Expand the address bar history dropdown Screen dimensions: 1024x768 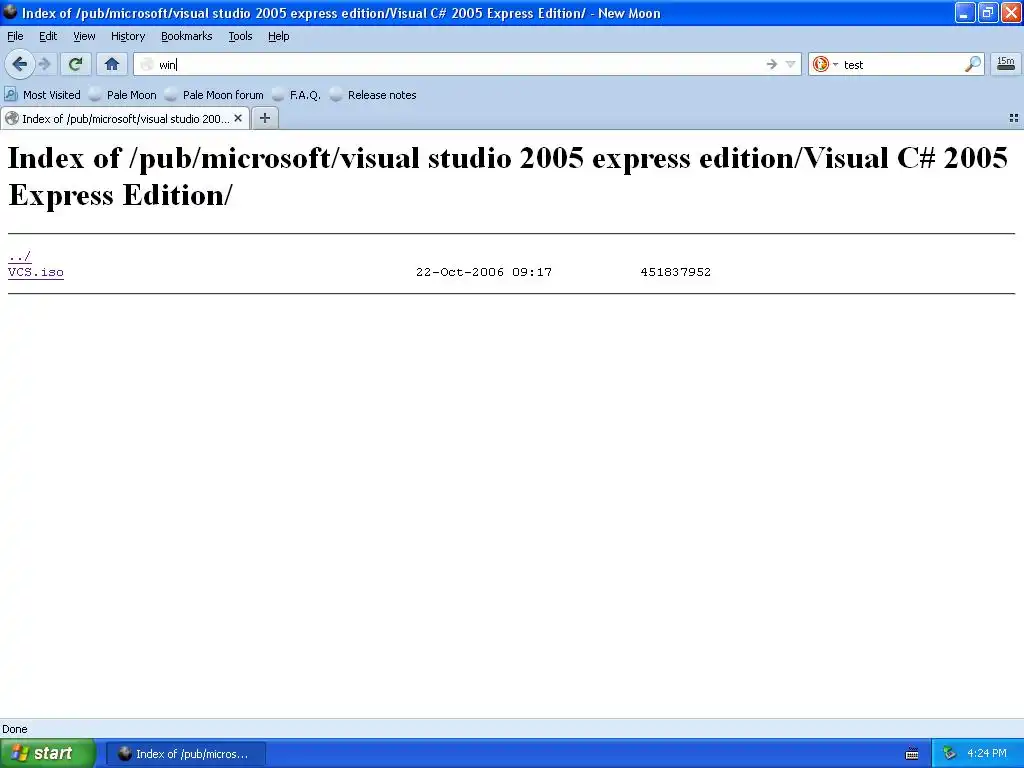point(790,64)
